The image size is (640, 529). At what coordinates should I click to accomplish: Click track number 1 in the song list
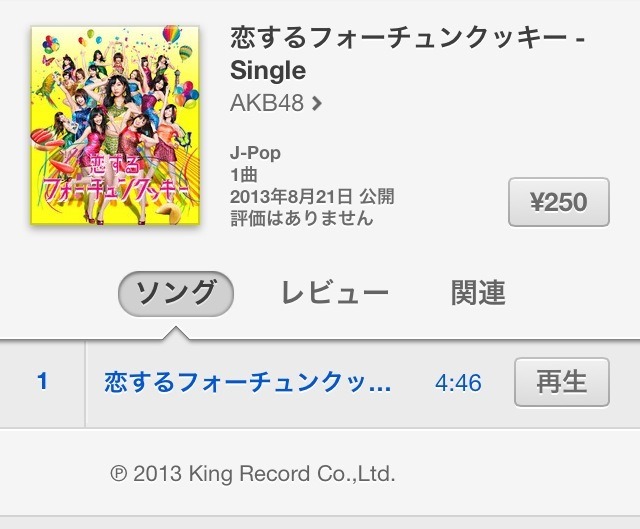pos(42,382)
